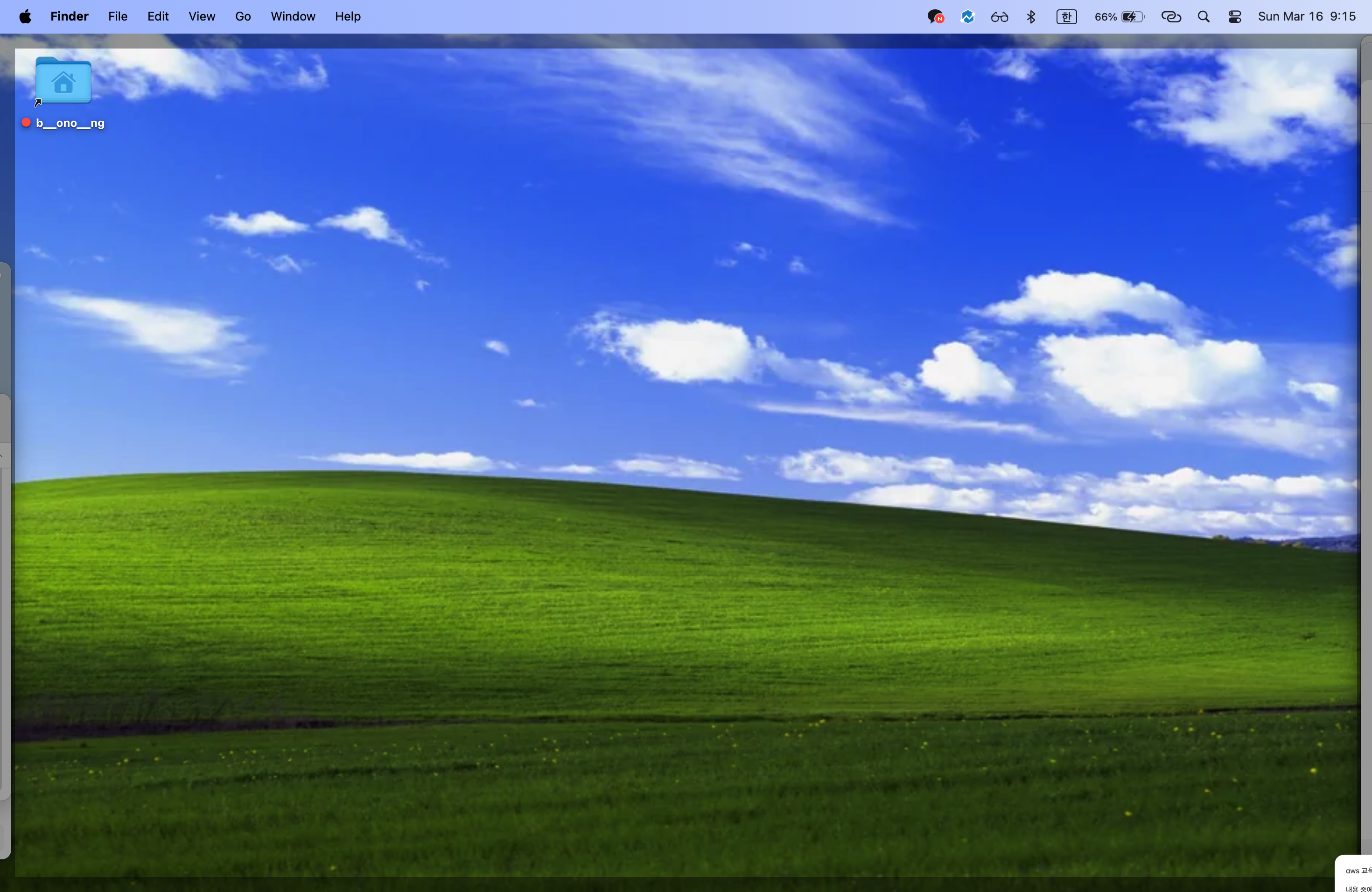The height and width of the screenshot is (892, 1372).
Task: Open the chat bubble menu bar icon with the red badge
Action: (x=935, y=17)
